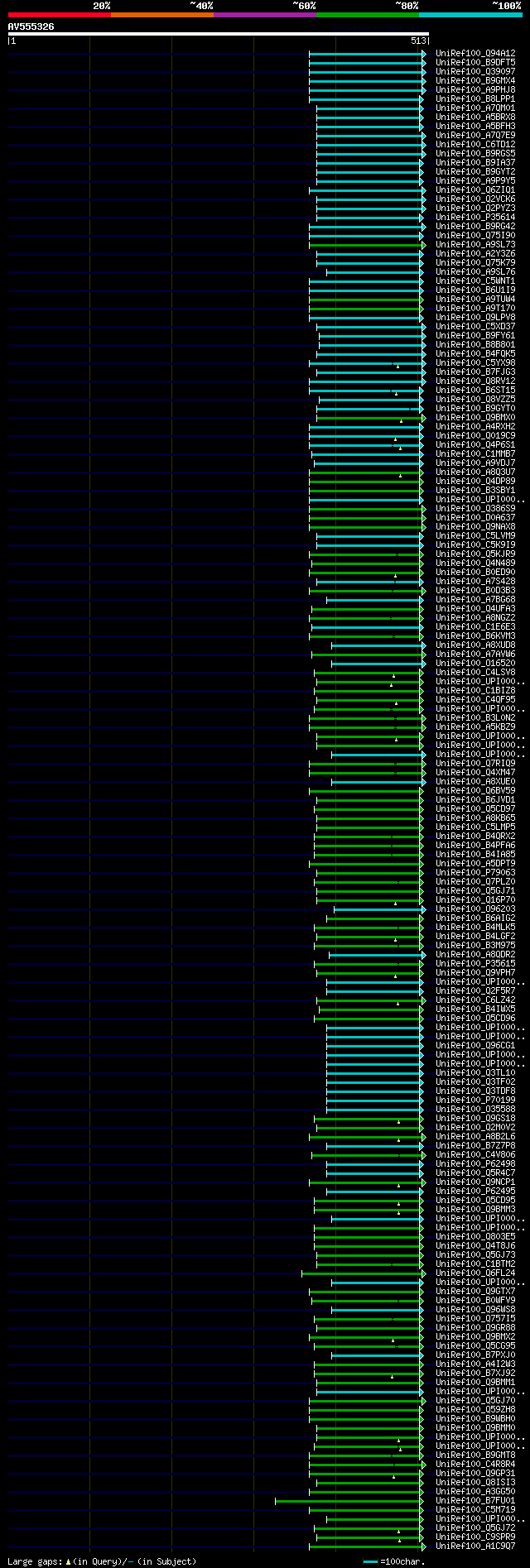Click the label UniRef100_B3L0N2
530x1568 pixels.
[475, 718]
